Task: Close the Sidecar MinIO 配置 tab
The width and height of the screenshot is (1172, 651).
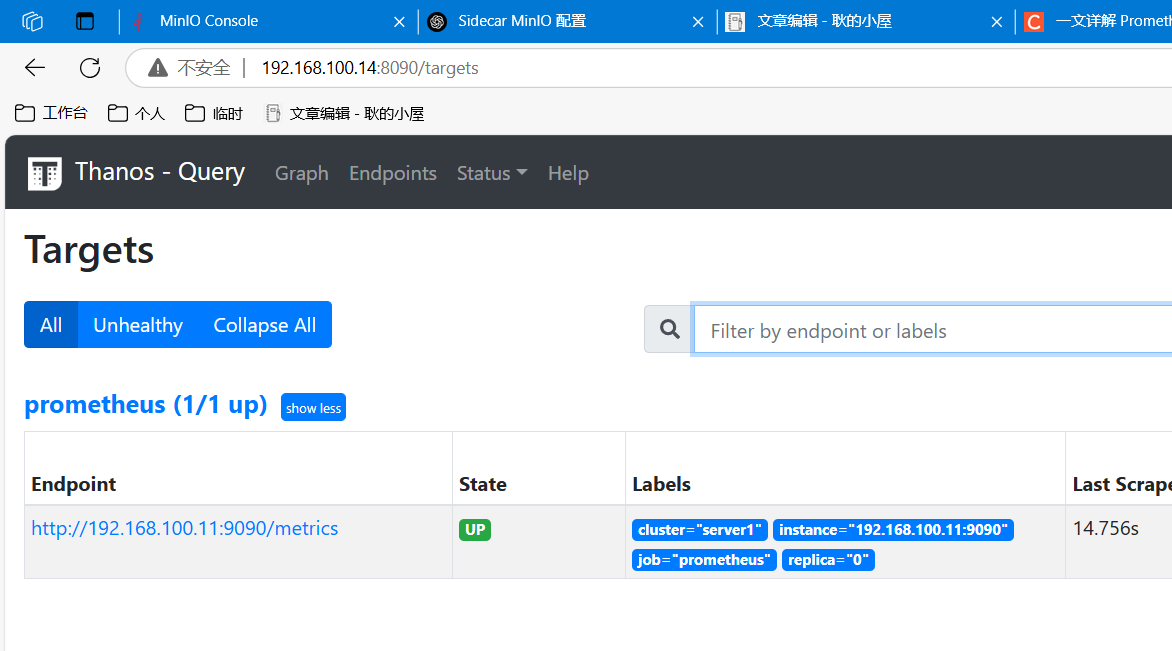Action: point(698,22)
